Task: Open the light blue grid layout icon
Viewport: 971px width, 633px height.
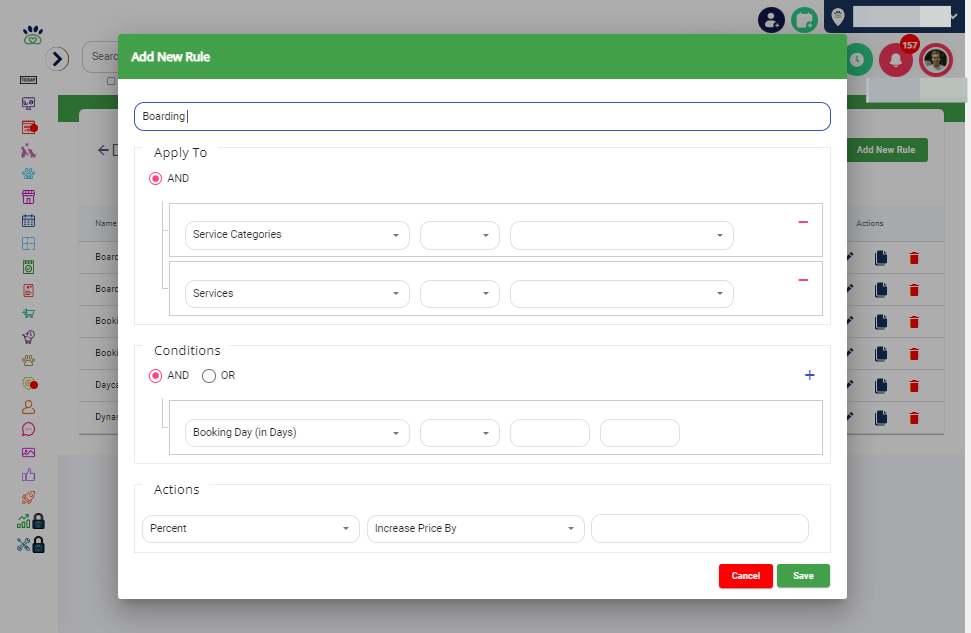Action: coord(28,243)
